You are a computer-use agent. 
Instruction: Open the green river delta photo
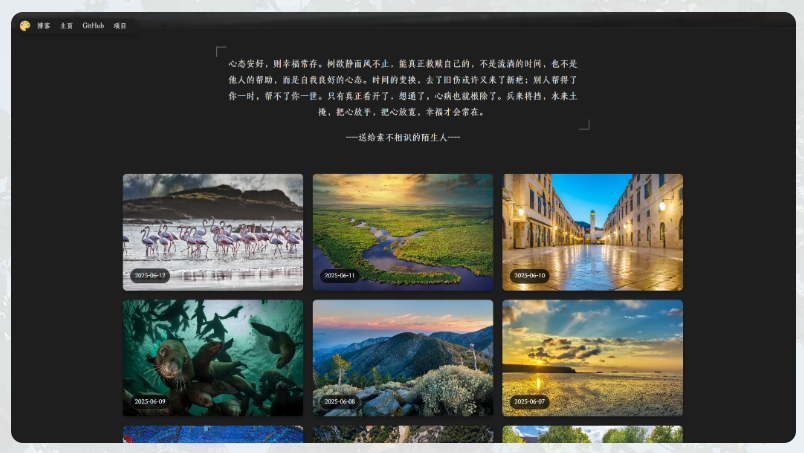[x=403, y=232]
